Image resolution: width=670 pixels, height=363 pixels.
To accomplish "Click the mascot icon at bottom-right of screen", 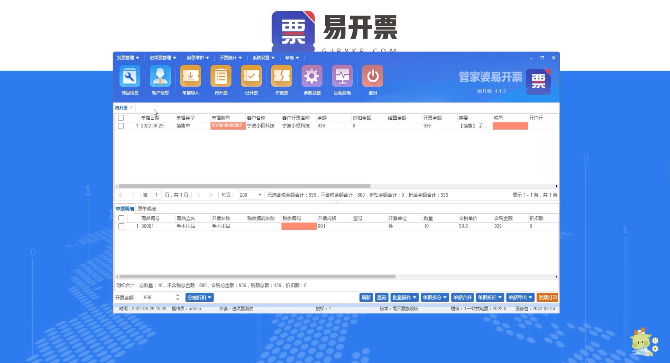I will coord(644,342).
